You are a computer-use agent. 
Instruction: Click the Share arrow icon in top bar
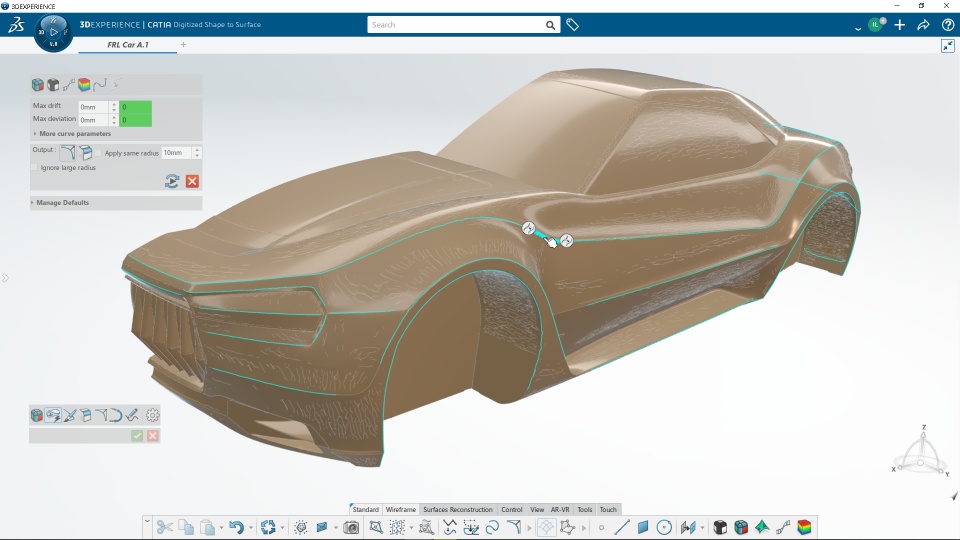click(923, 25)
